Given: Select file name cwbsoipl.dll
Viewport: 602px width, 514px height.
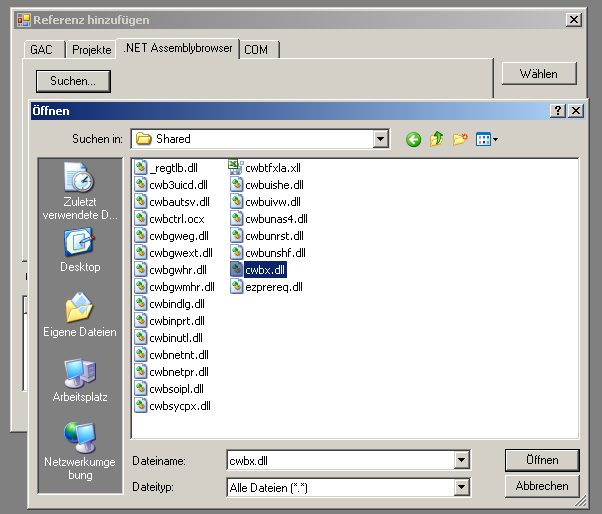Looking at the screenshot, I should (x=177, y=389).
